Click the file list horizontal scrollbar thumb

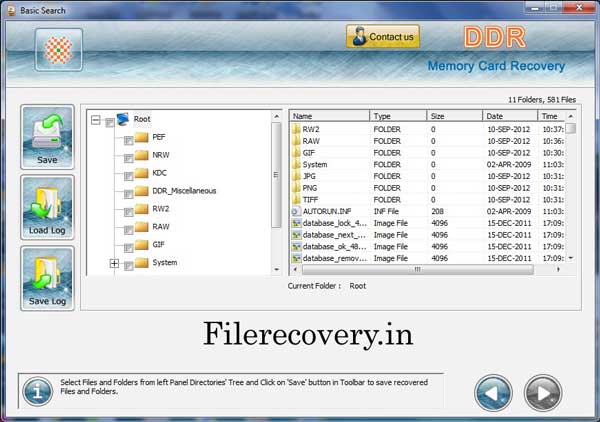pyautogui.click(x=417, y=269)
